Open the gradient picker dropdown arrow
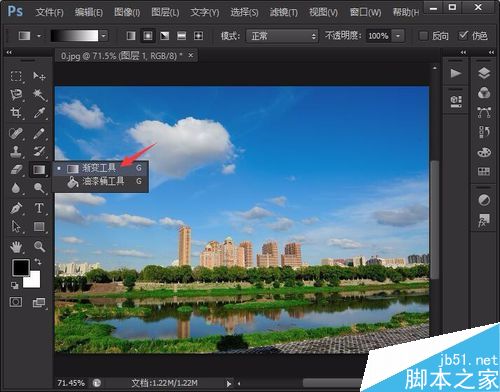The image size is (500, 392). pos(104,36)
